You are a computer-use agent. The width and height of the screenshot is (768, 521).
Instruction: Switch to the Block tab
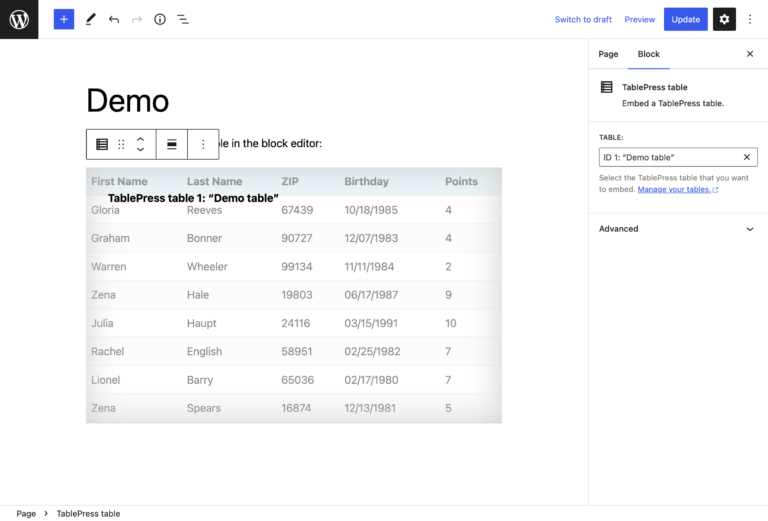[x=649, y=54]
